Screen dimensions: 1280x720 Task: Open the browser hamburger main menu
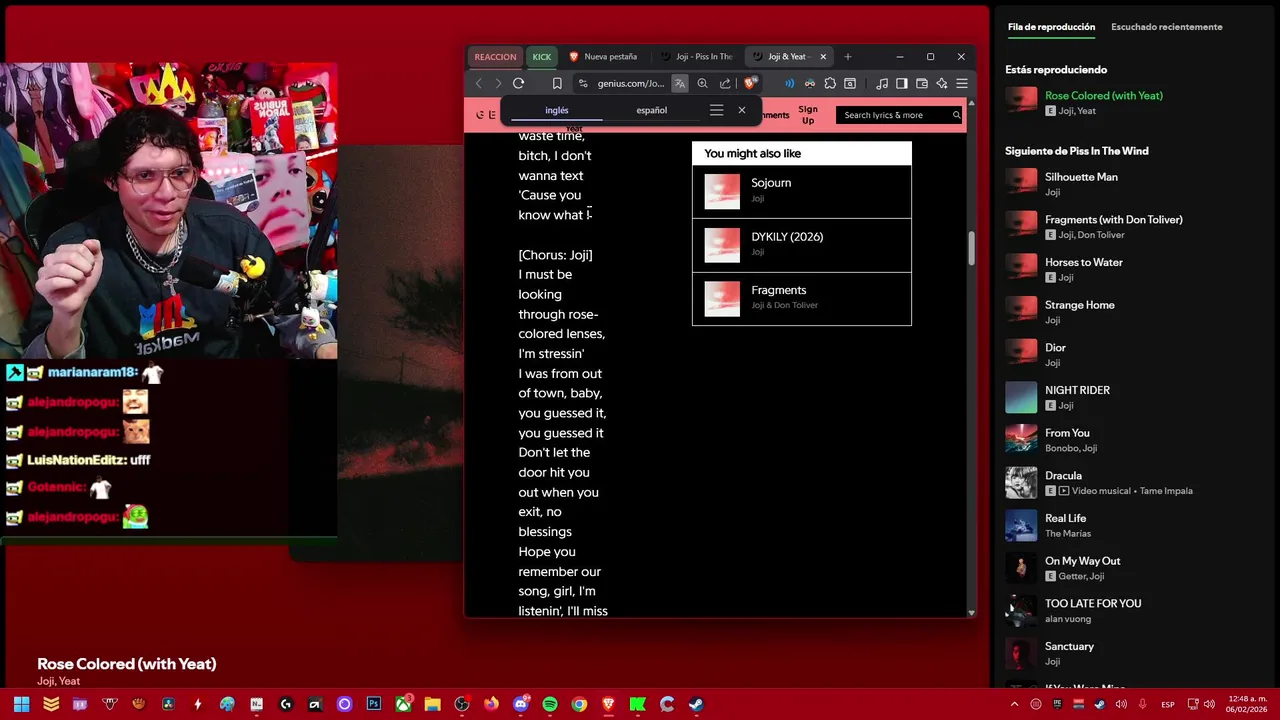pyautogui.click(x=962, y=84)
